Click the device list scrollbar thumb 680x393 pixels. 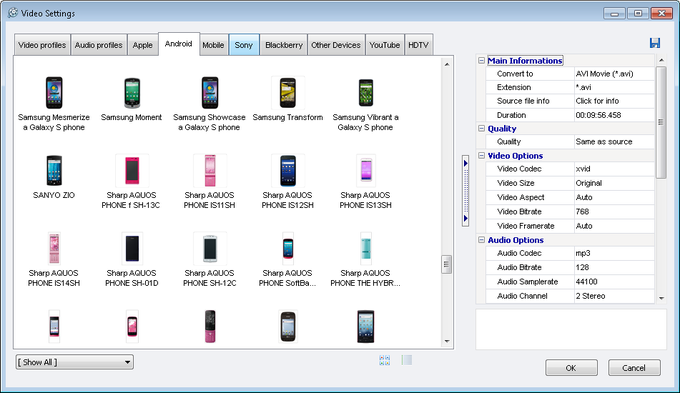(x=447, y=264)
